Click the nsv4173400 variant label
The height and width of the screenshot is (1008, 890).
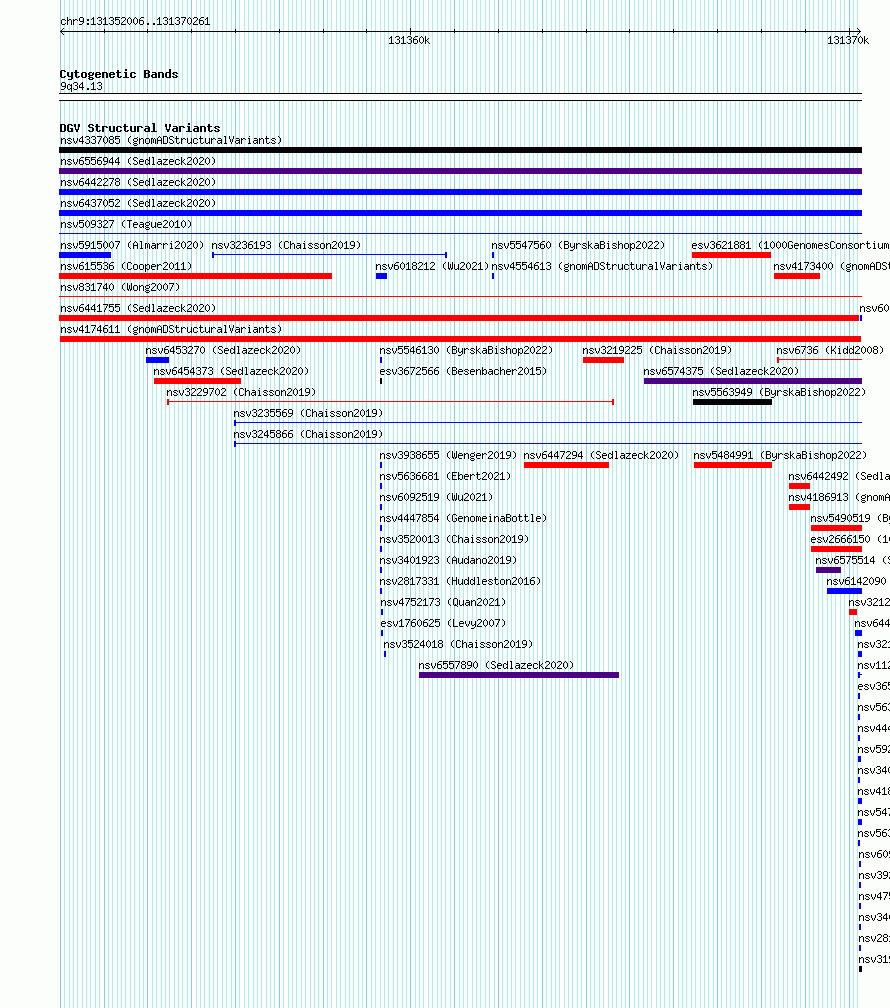831,266
